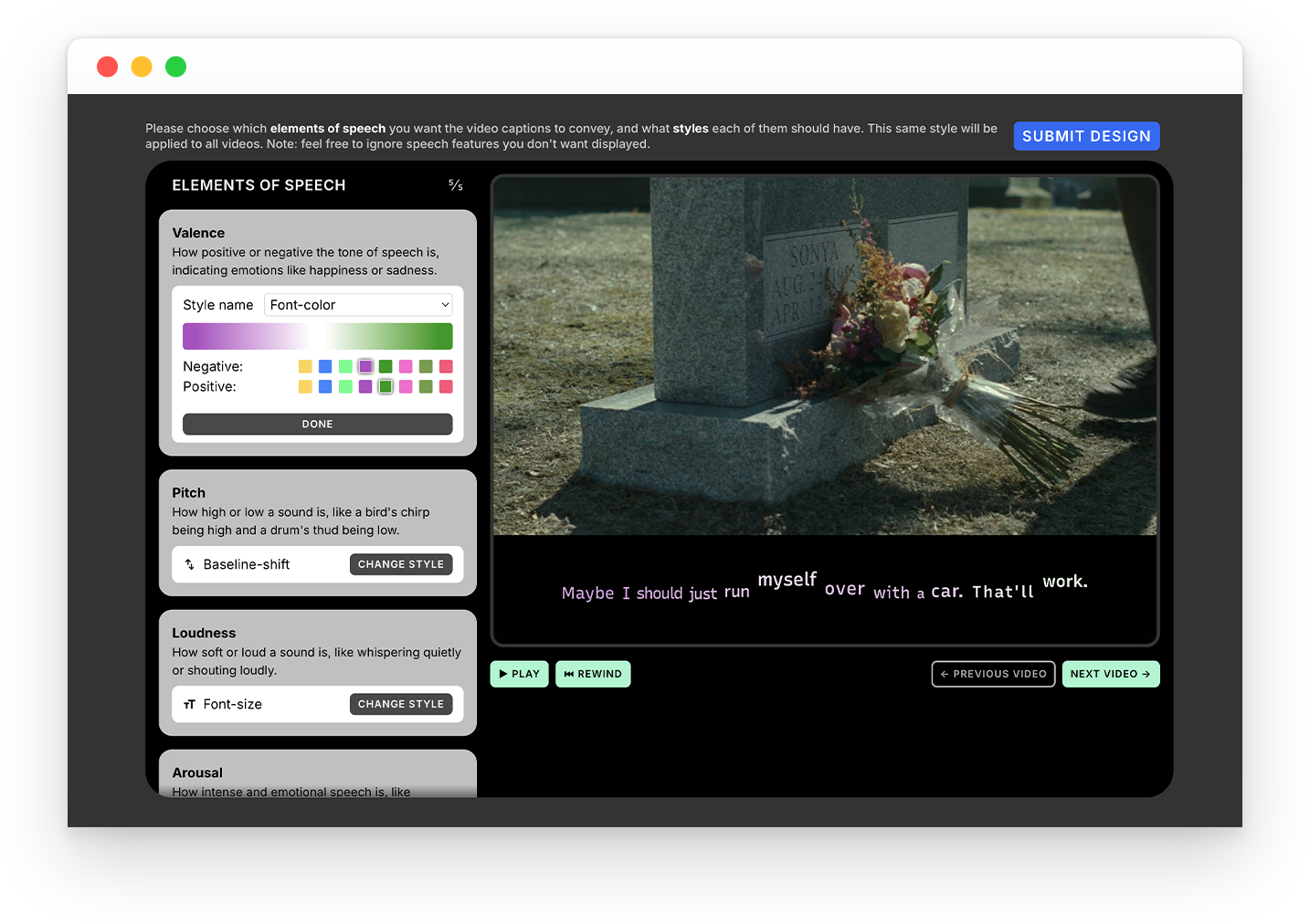Advance to the next video
Screen dimensions: 1310x924
1111,674
